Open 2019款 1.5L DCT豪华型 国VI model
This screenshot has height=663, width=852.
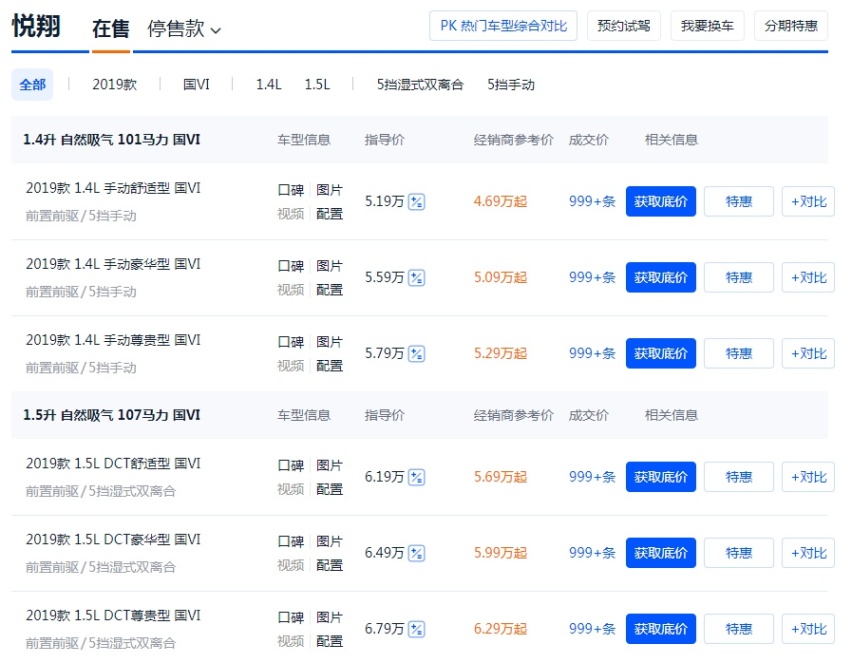pos(113,540)
